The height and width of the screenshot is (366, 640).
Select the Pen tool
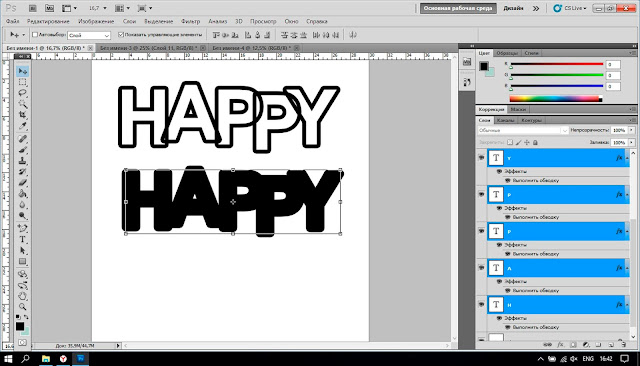[22, 228]
